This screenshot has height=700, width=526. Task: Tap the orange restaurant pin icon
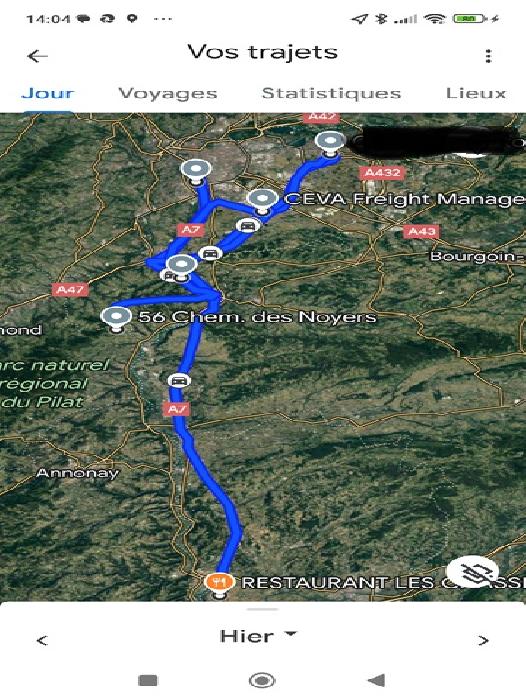(219, 582)
